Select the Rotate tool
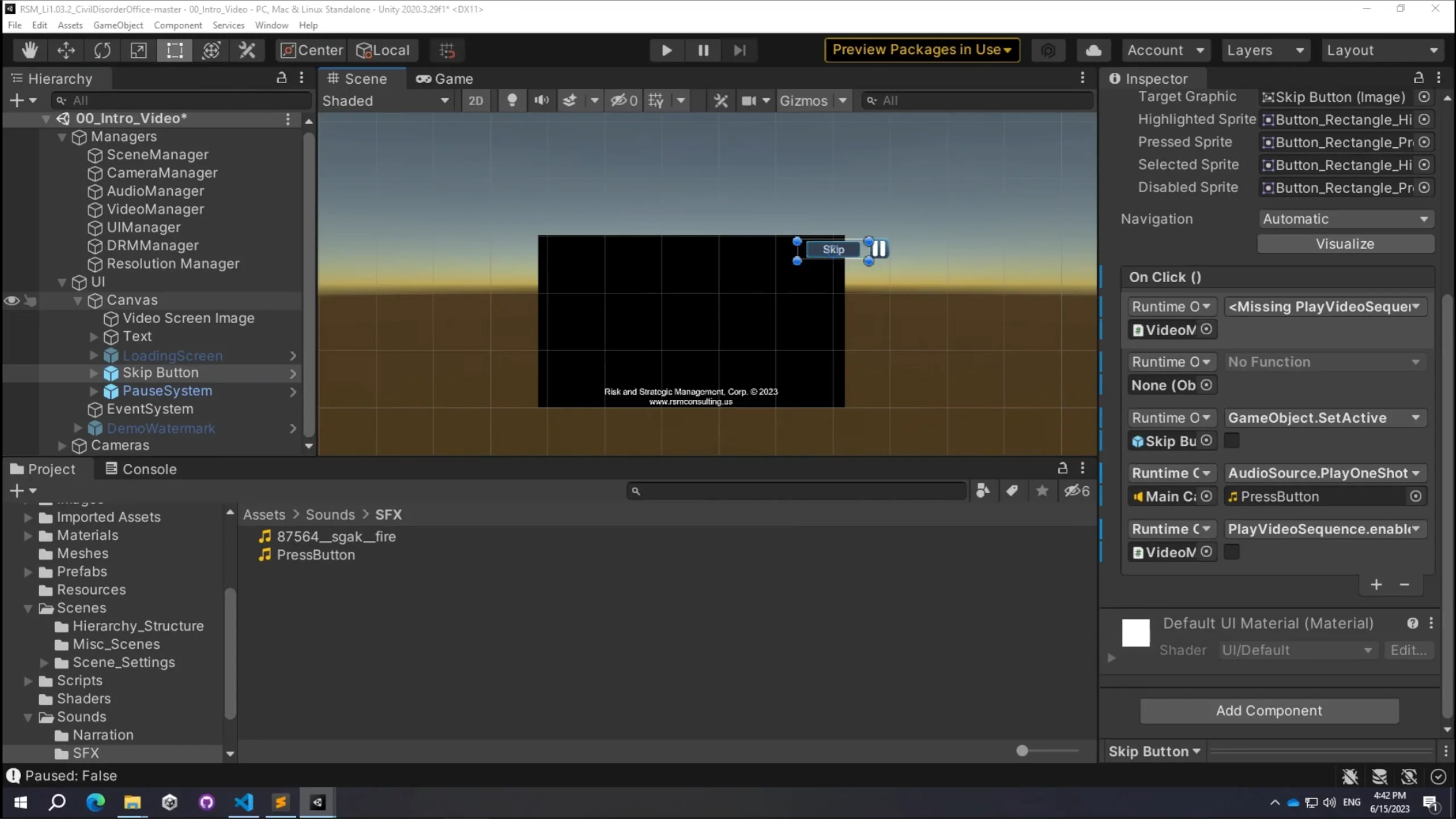The image size is (1456, 819). [x=102, y=50]
